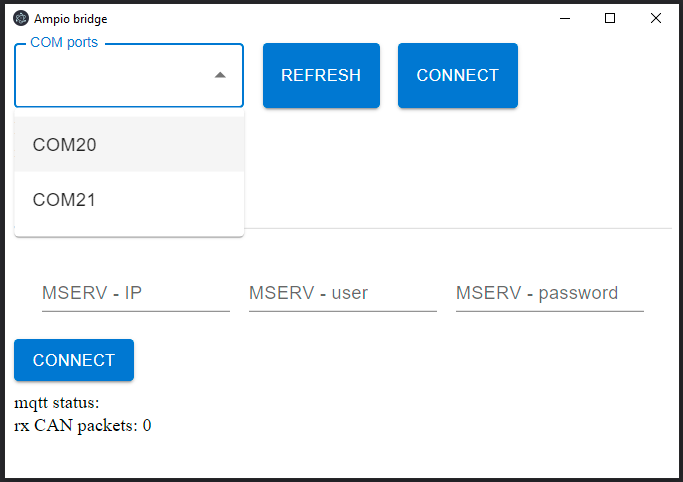Click the rx CAN packets counter
Image resolution: width=683 pixels, height=482 pixels.
[83, 425]
